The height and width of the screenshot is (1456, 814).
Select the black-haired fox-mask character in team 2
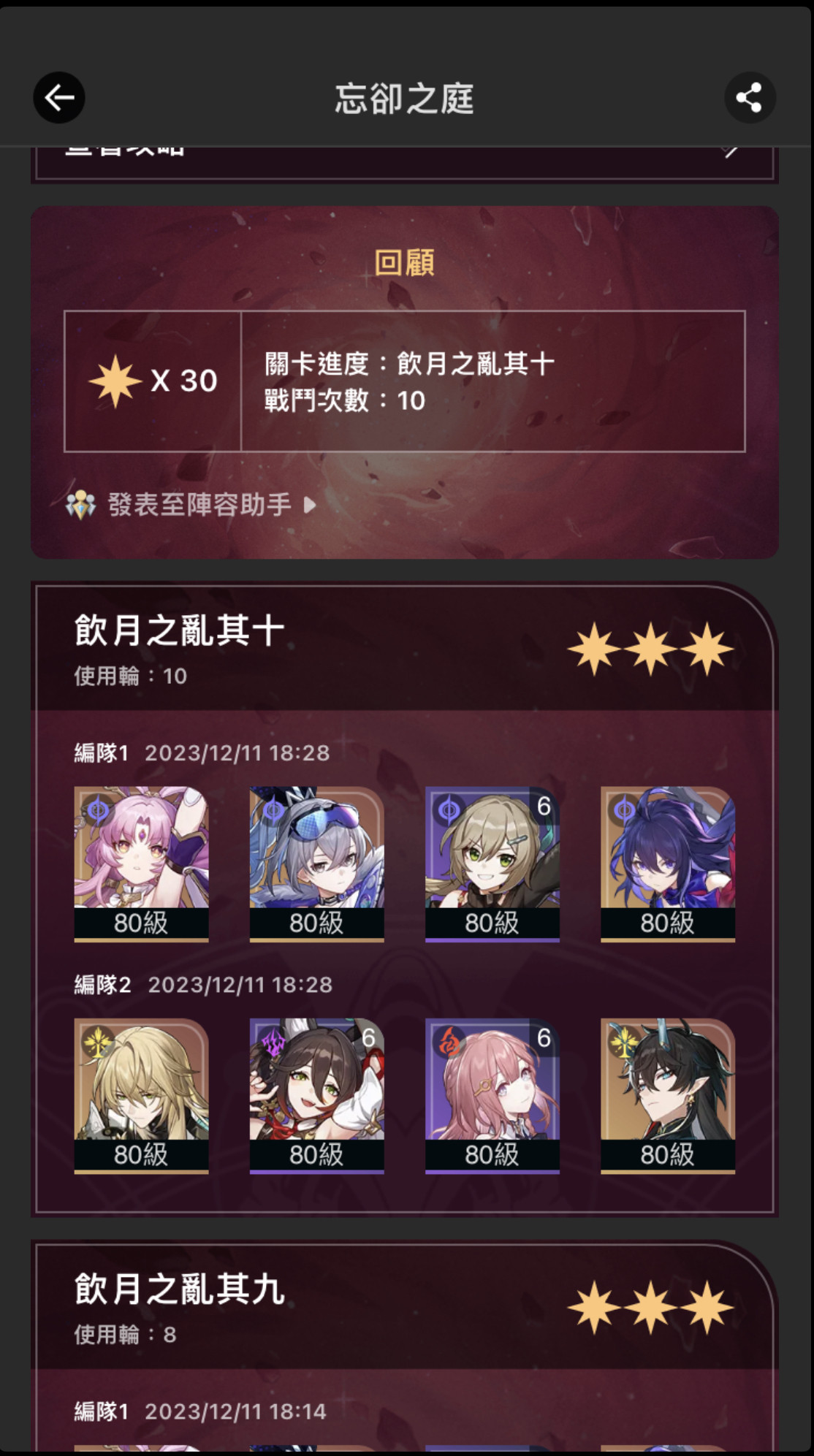[x=316, y=1096]
